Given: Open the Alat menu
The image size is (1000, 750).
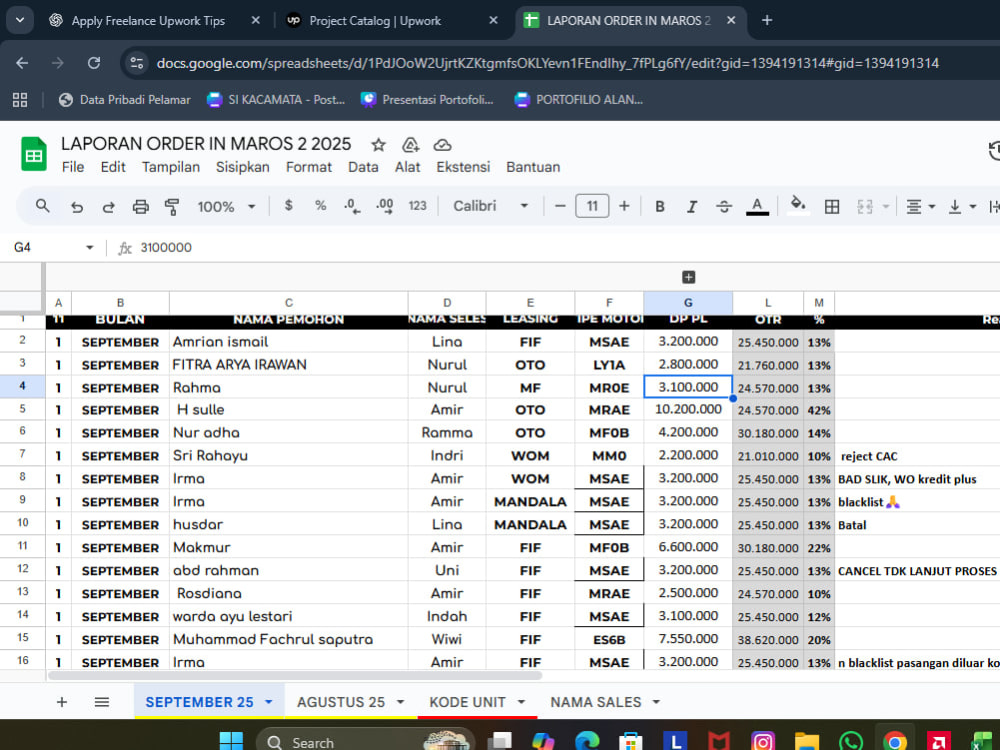Looking at the screenshot, I should (408, 167).
